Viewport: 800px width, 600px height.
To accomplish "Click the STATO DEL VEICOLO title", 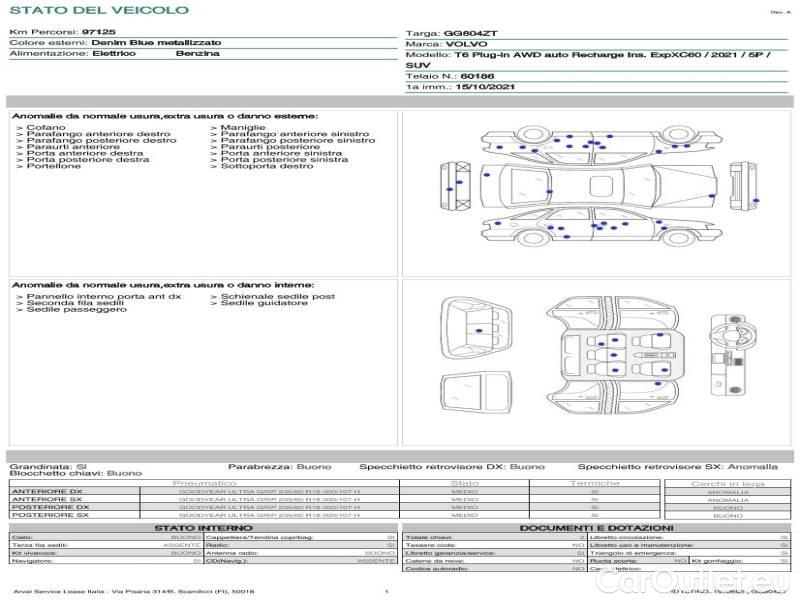I will pos(99,10).
